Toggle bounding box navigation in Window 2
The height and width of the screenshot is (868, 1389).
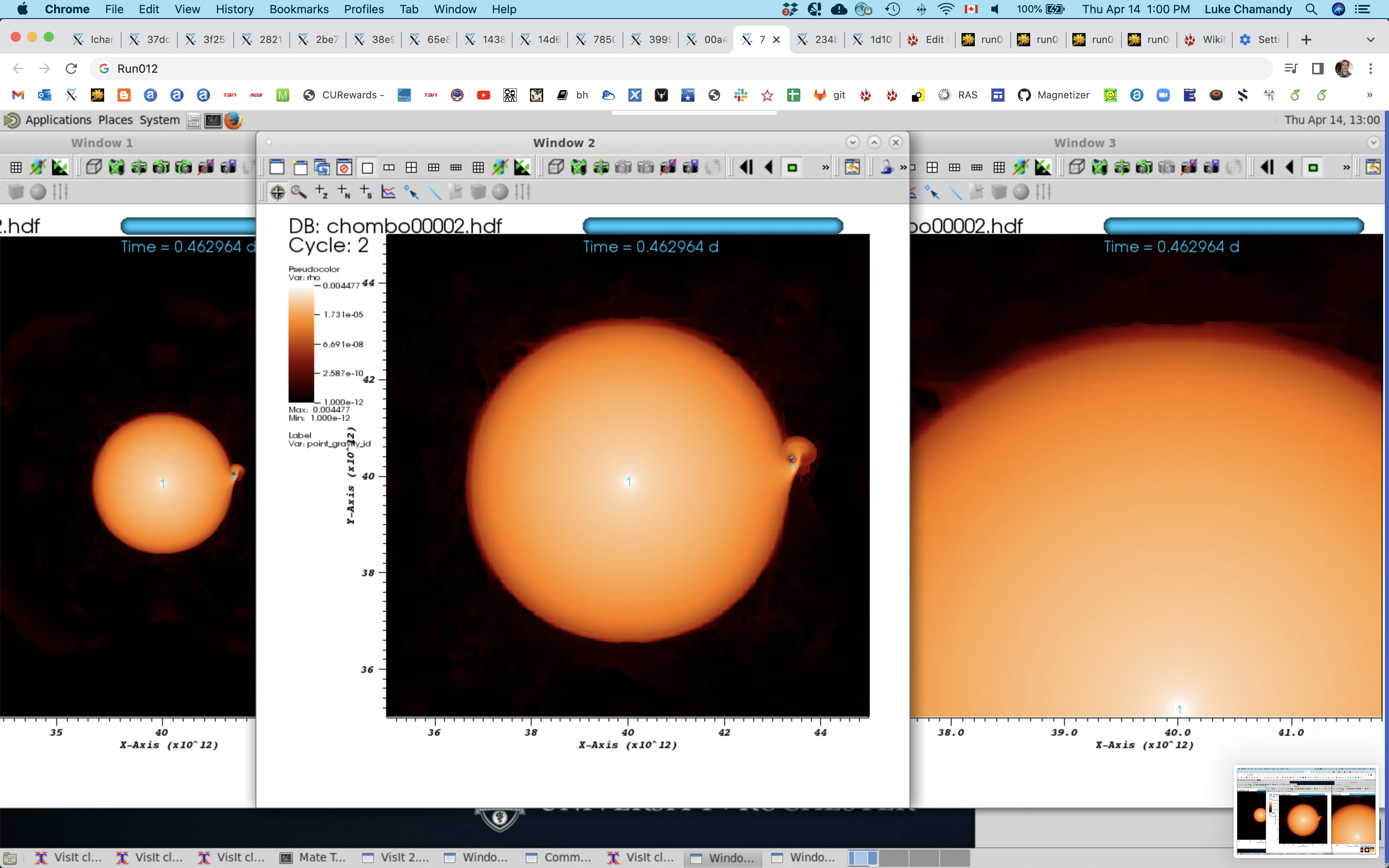(556, 168)
